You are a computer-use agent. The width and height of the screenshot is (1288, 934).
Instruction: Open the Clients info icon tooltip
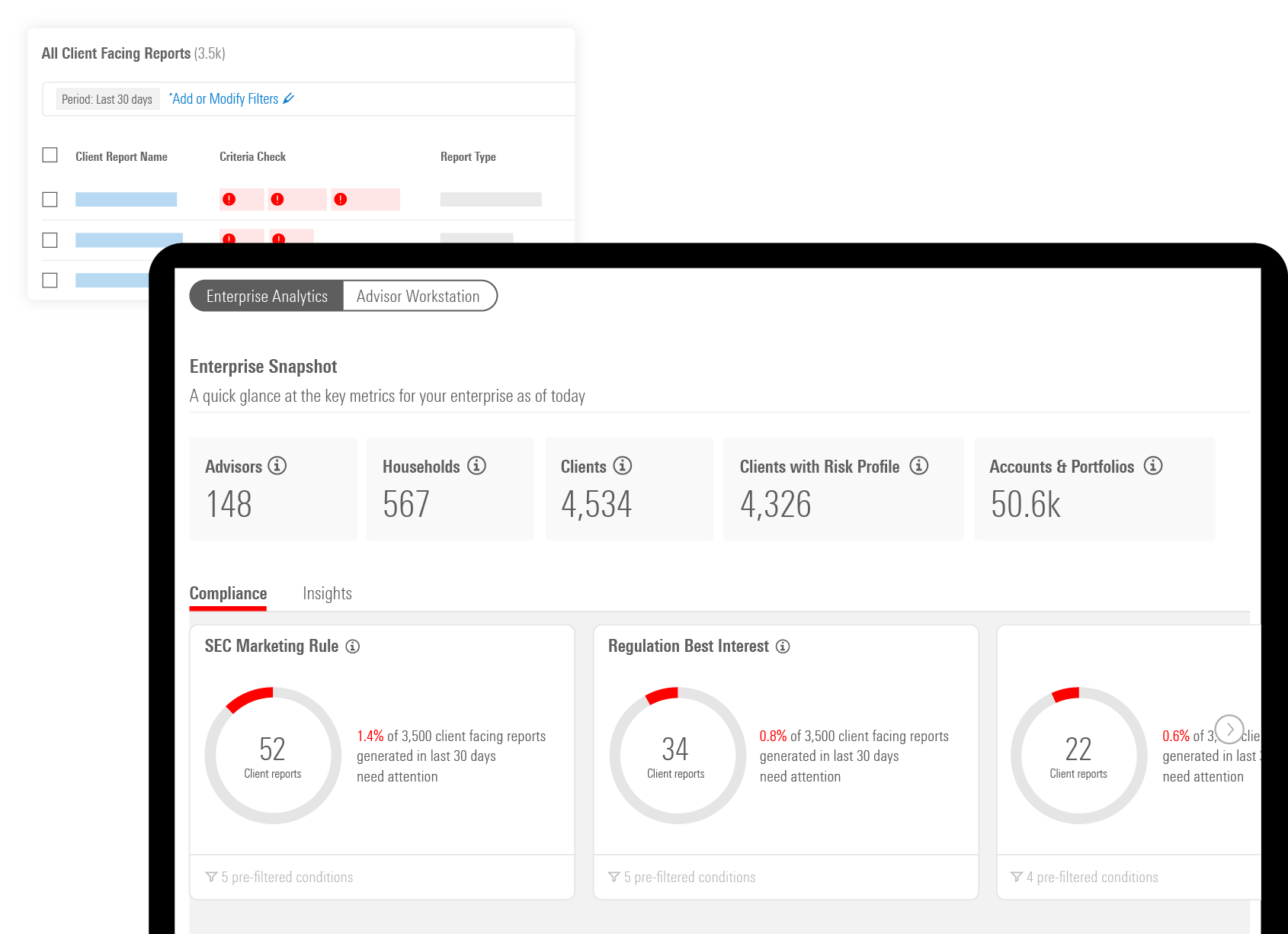623,466
